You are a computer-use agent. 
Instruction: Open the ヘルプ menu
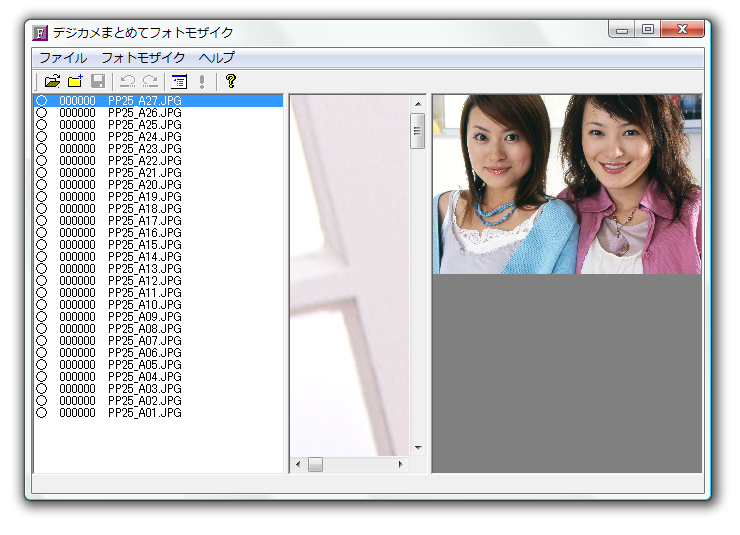coord(217,58)
